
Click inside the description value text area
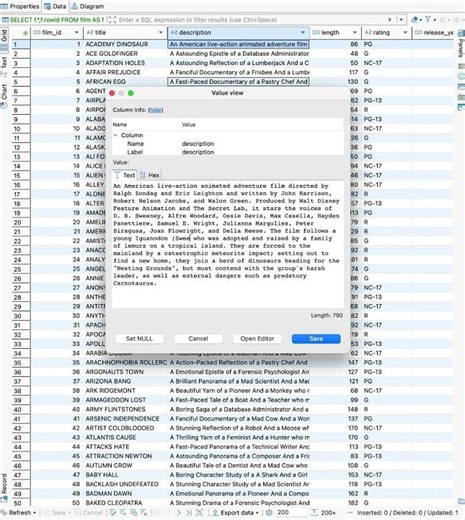(x=228, y=244)
